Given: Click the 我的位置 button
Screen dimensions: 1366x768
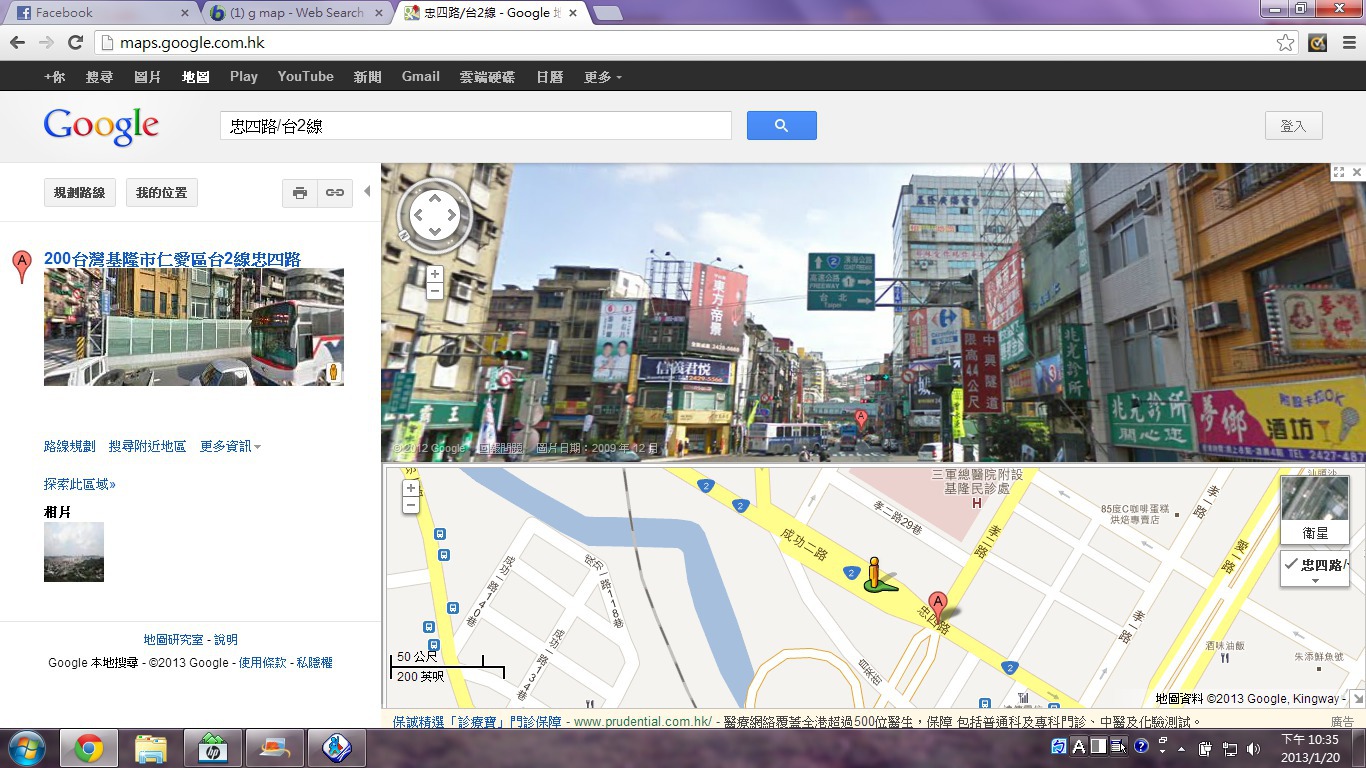Looking at the screenshot, I should coord(162,192).
